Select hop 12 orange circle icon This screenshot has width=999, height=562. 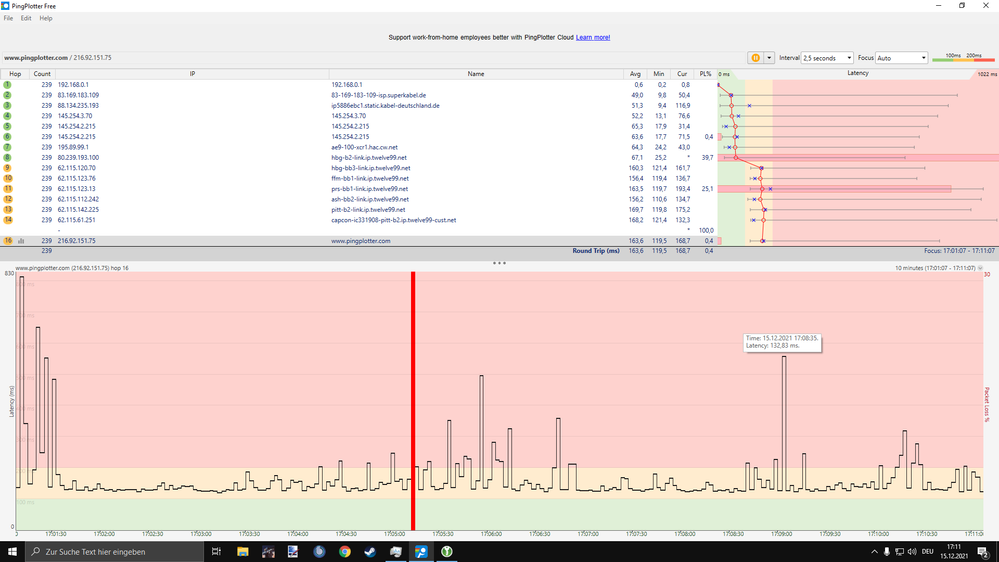(x=8, y=199)
